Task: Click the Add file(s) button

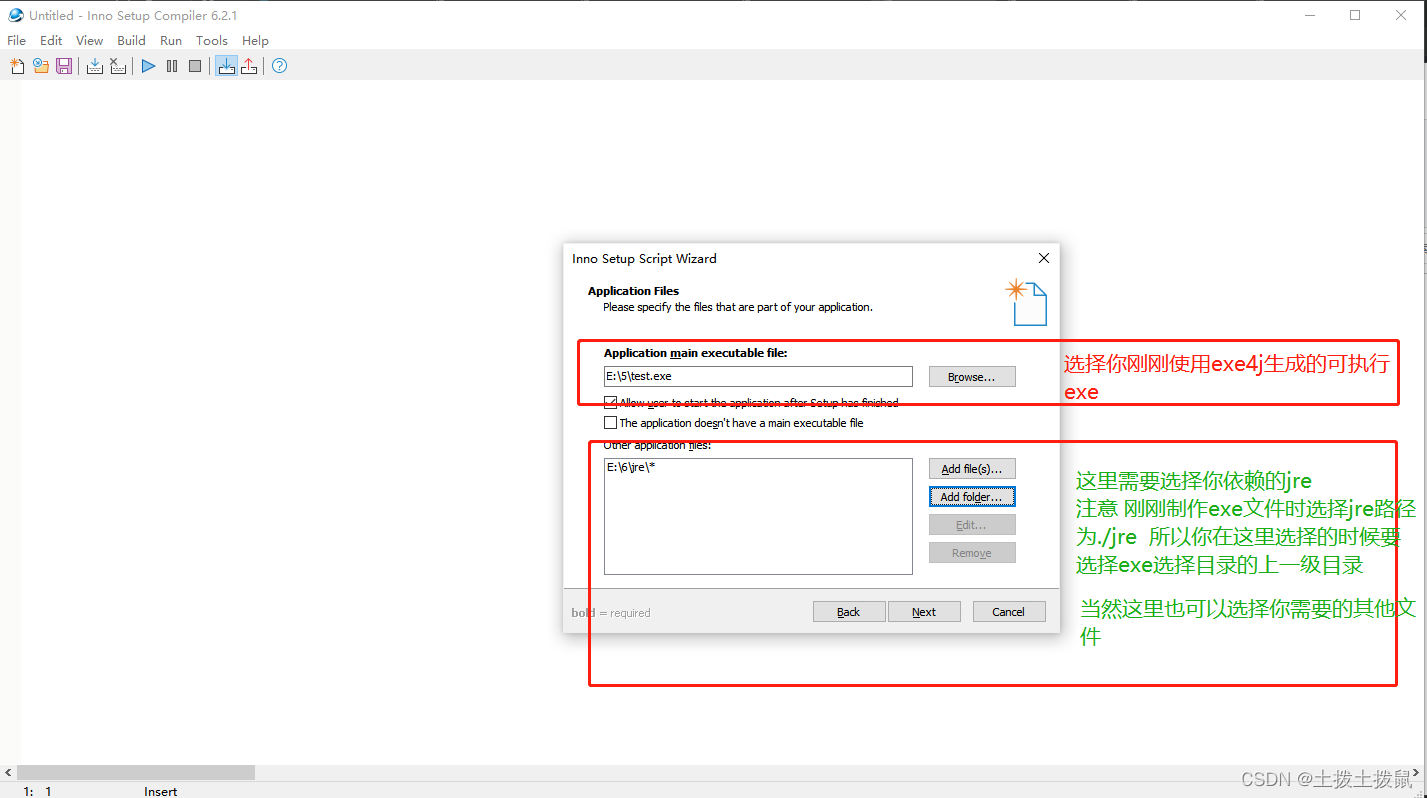Action: 972,469
